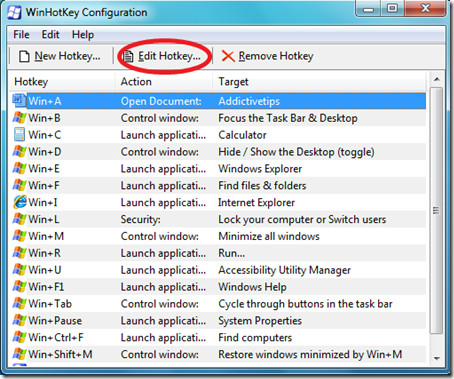Click the Word document icon for Win+A
This screenshot has width=454, height=379.
[x=19, y=101]
